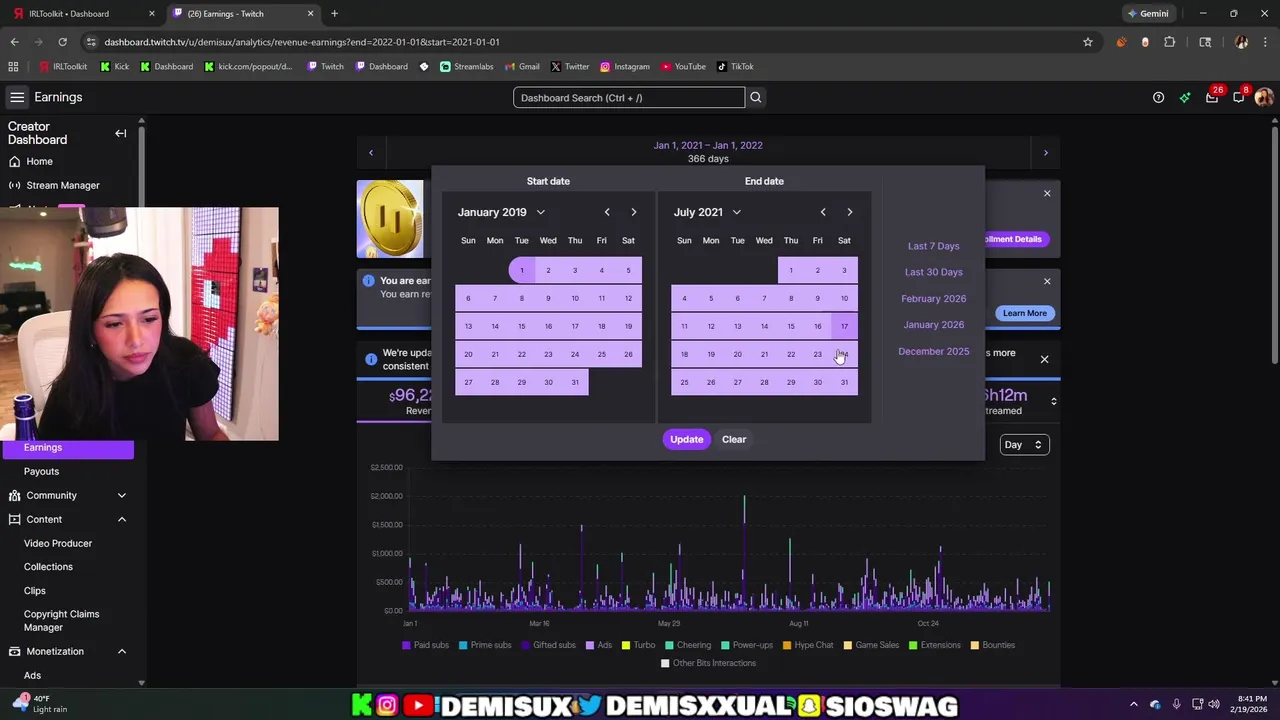The image size is (1280, 720).
Task: Open Video Producer in the sidebar
Action: pyautogui.click(x=58, y=543)
